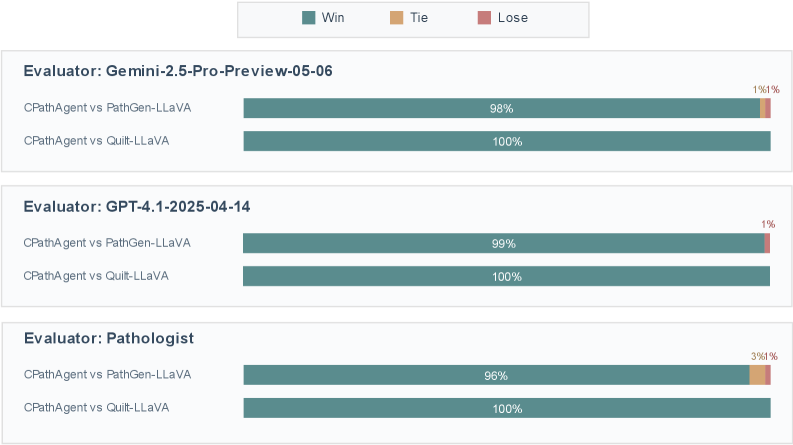This screenshot has height=445, width=793.
Task: Click the orange 3% Tie segment in Pathologist panel
Action: [757, 375]
